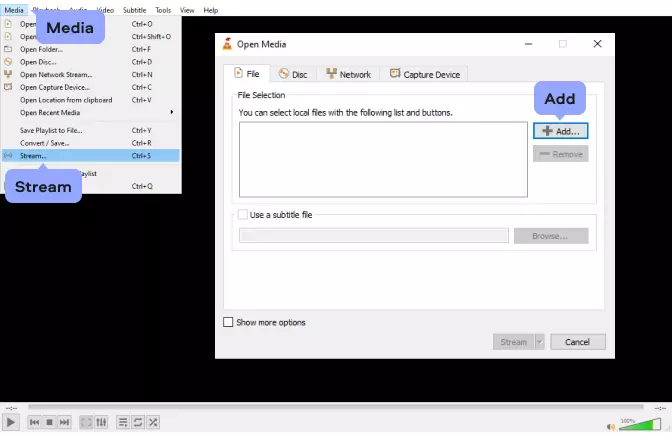Choose Save Playlist to File...
The height and width of the screenshot is (433, 672).
(91, 130)
